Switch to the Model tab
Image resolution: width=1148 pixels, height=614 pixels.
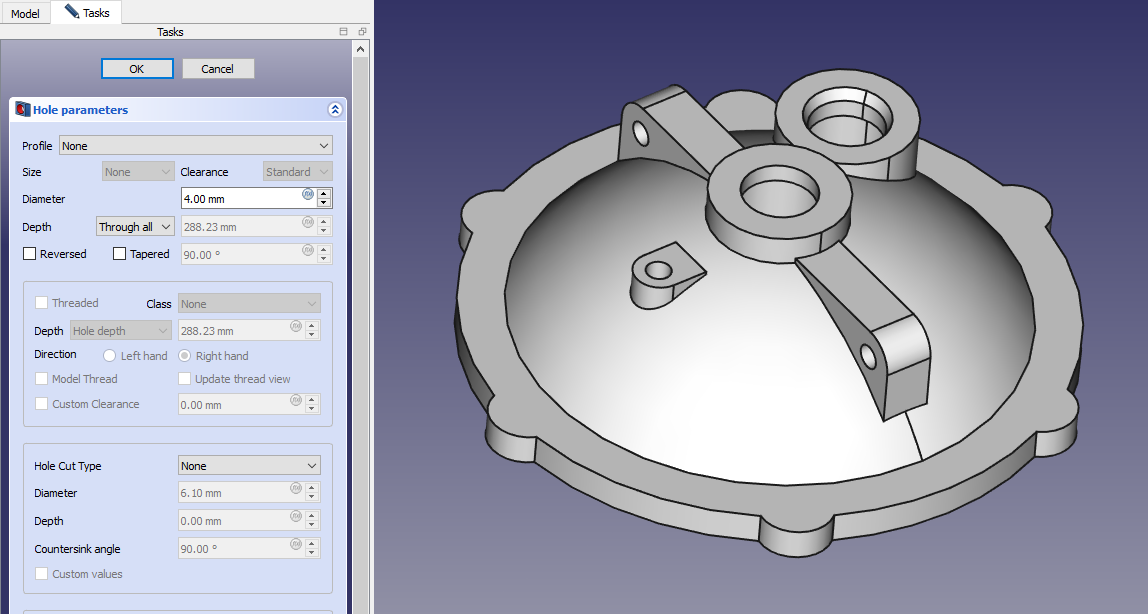coord(25,14)
